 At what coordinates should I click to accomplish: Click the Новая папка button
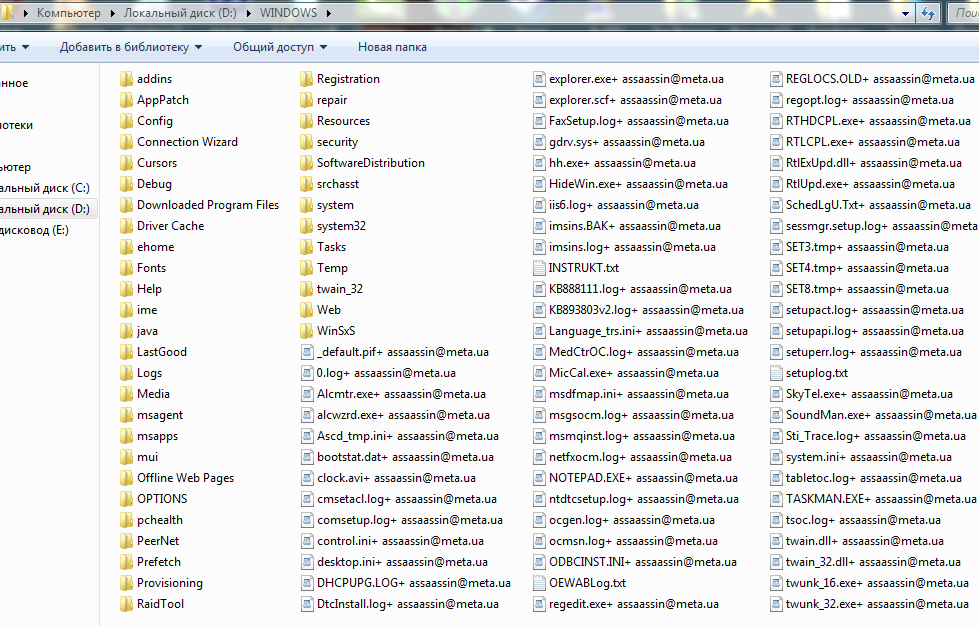[x=392, y=47]
